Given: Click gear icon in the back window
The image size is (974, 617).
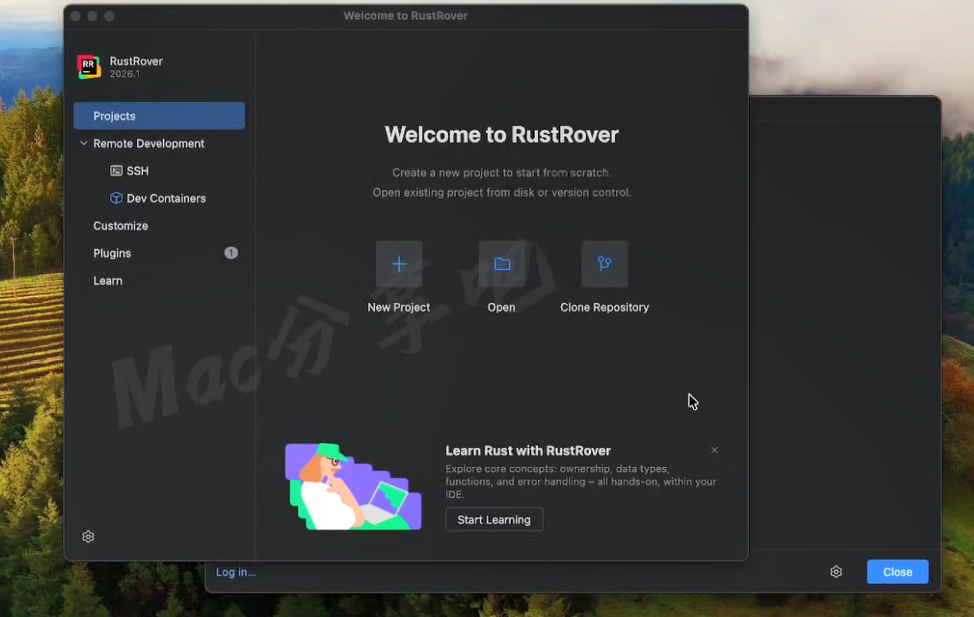Looking at the screenshot, I should (x=836, y=572).
